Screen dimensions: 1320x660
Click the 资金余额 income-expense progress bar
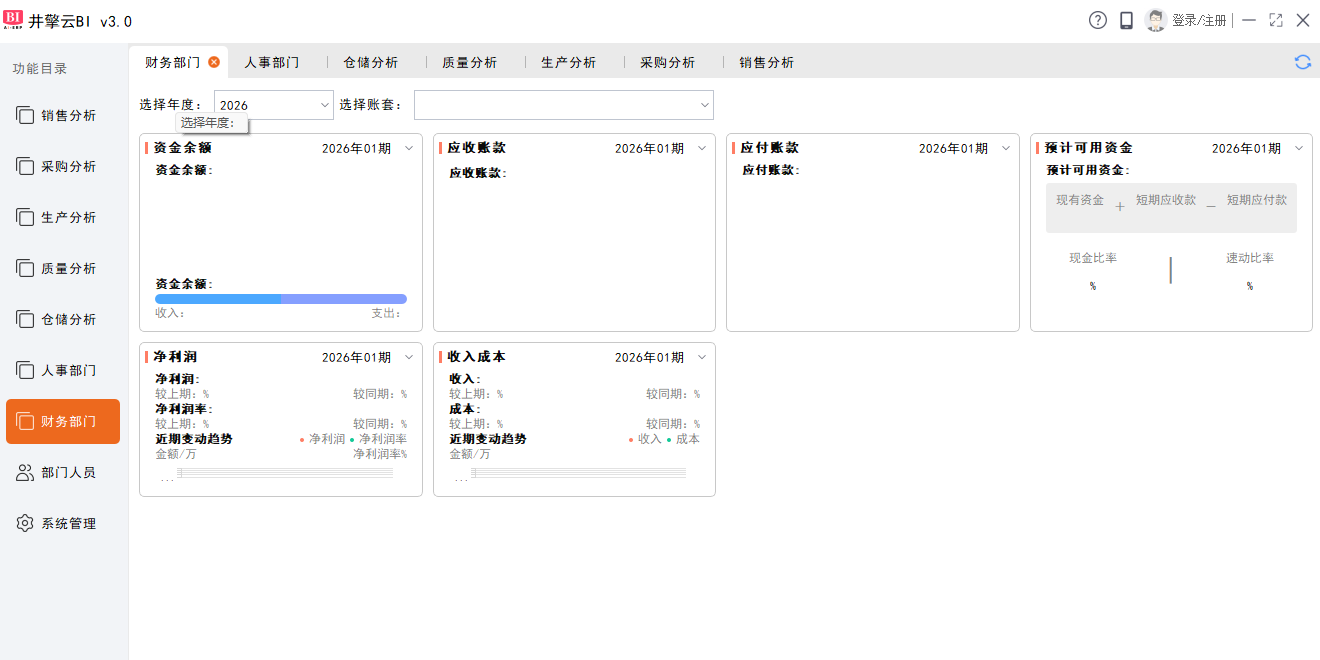coord(280,299)
